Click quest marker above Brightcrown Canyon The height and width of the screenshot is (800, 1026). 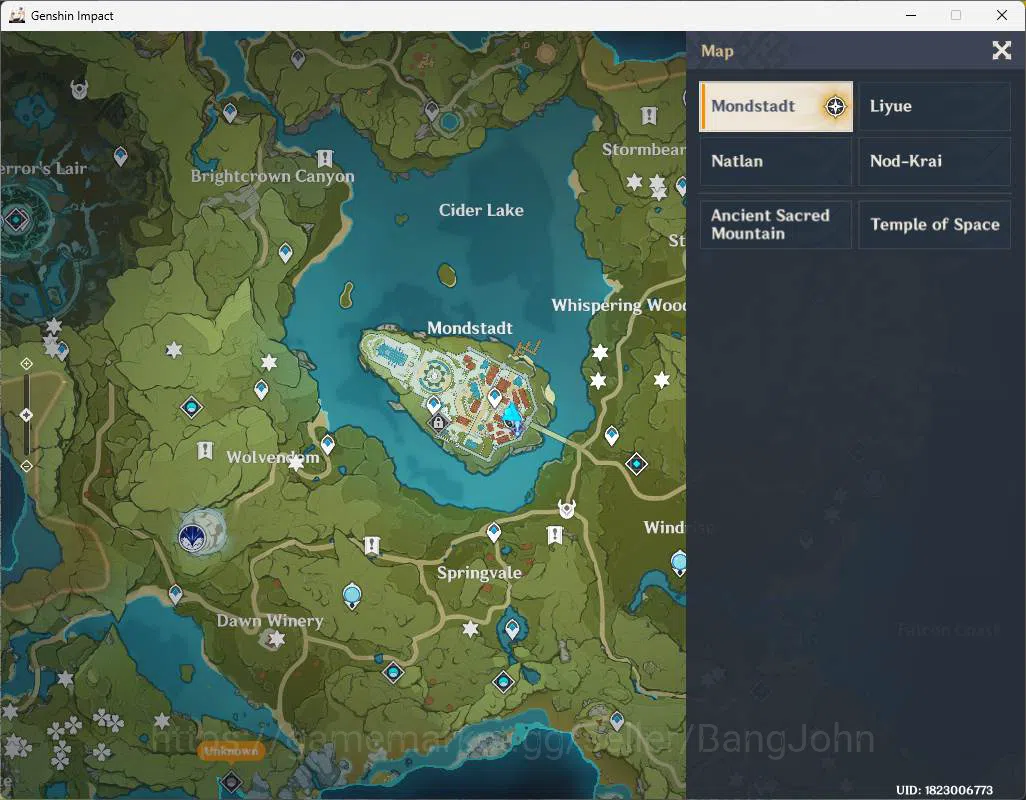point(325,158)
